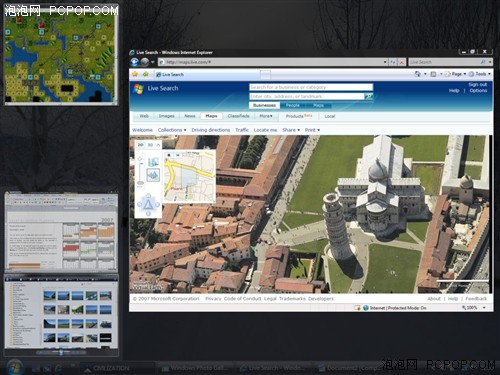The width and height of the screenshot is (500, 375).
Task: Click the Live Search logo
Action: coord(156,89)
